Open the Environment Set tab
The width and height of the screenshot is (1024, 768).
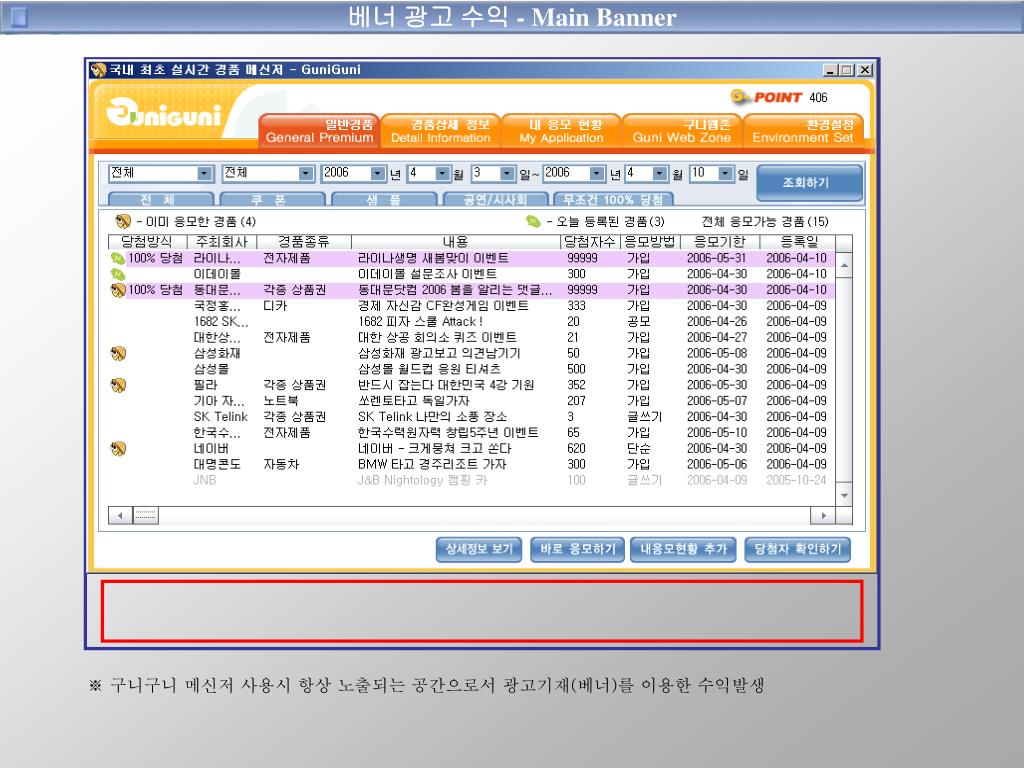(803, 131)
